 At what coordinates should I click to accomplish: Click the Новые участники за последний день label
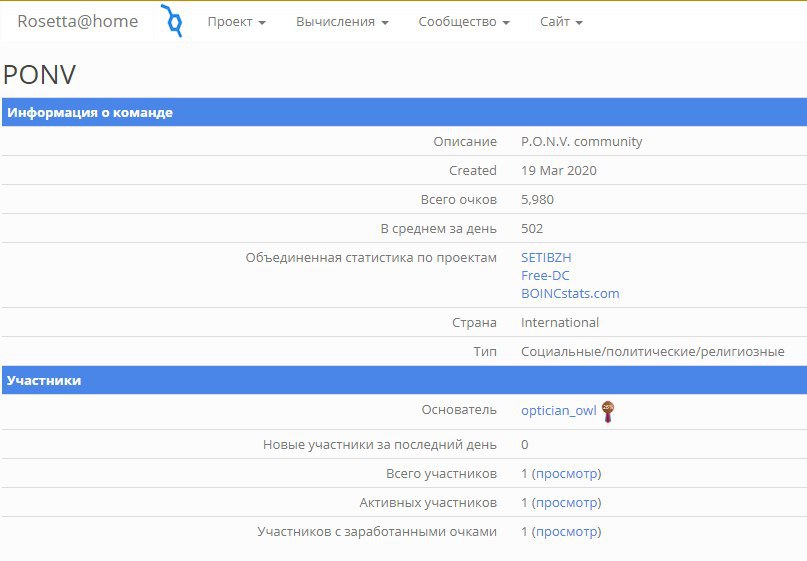click(380, 445)
